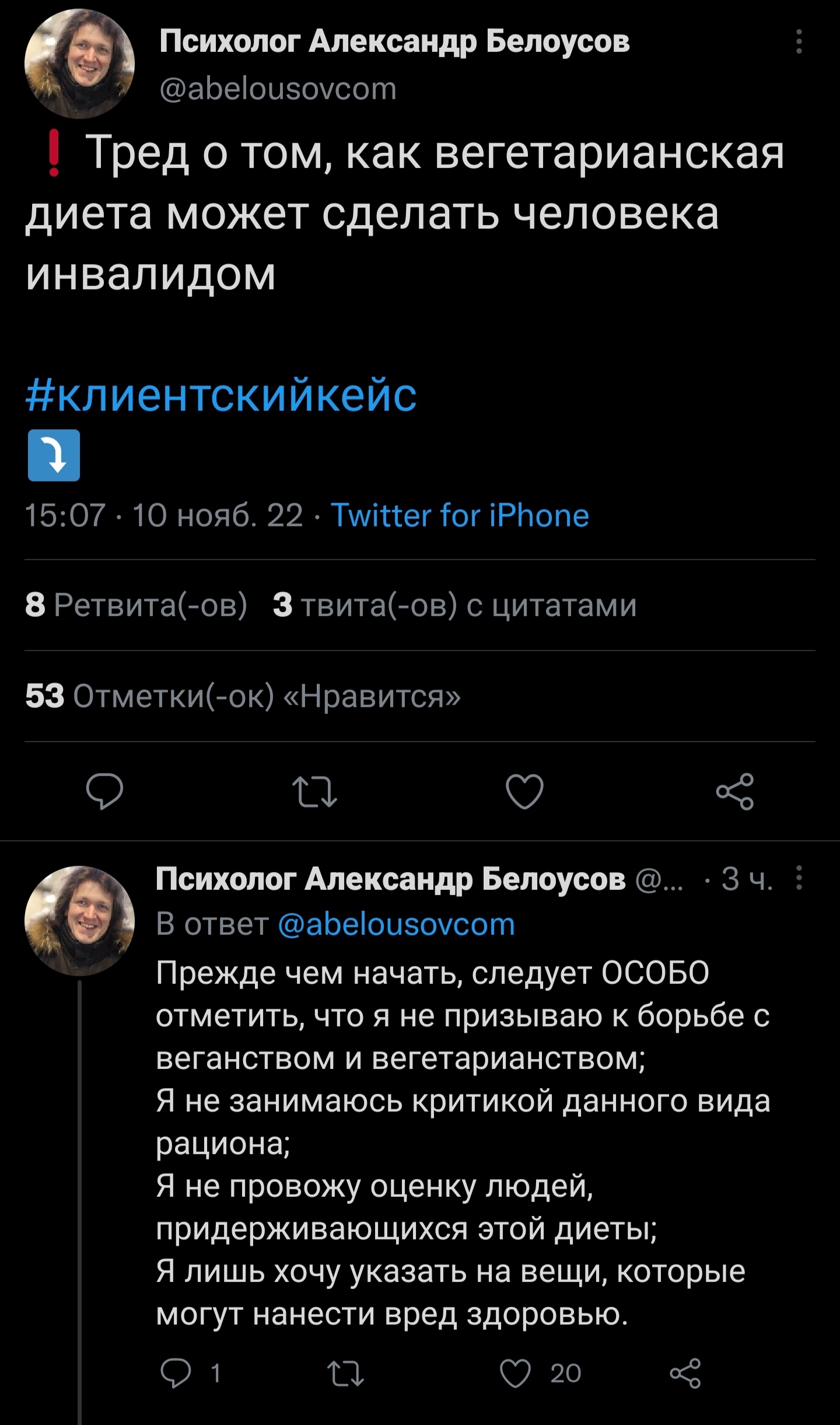Like the main tweet with heart icon
Viewport: 840px width, 1425px height.
click(524, 791)
